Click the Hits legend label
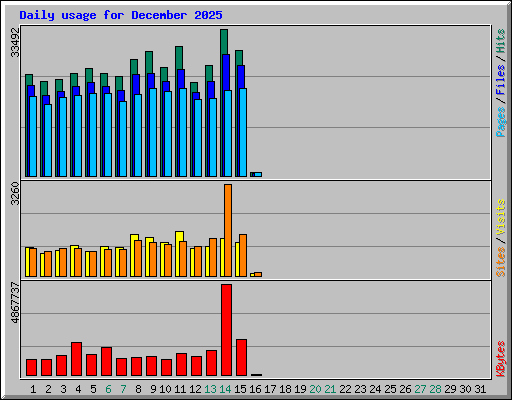Viewport: 512px width, 400px height. 500,41
